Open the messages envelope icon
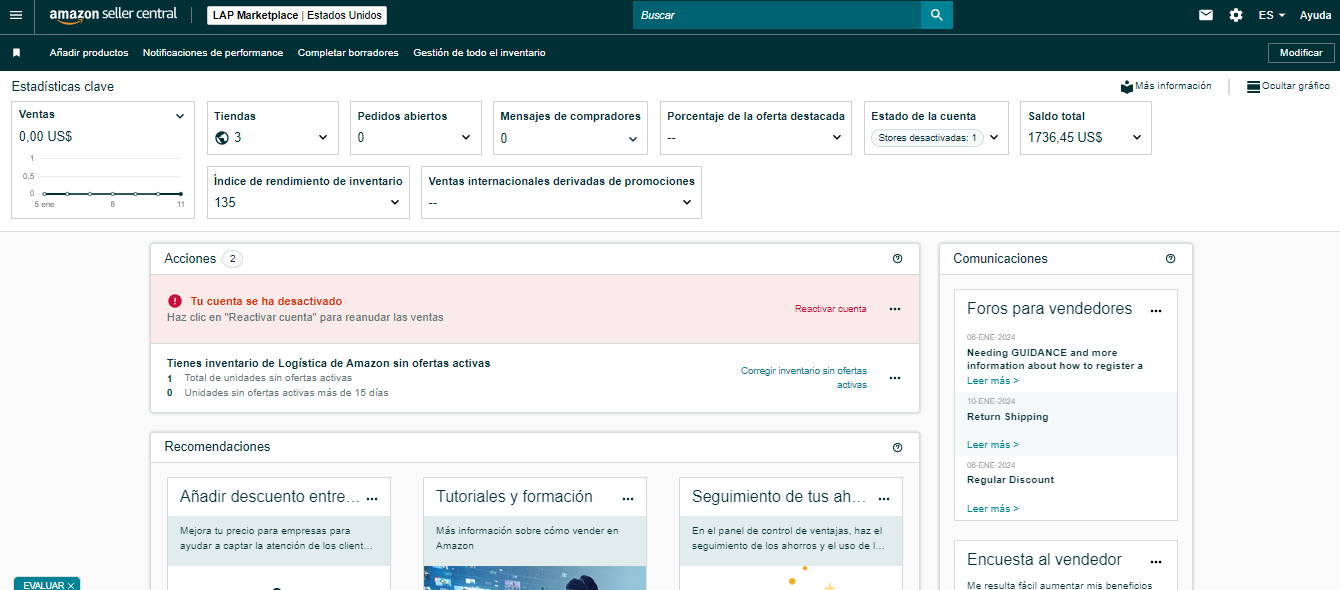 [x=1206, y=15]
